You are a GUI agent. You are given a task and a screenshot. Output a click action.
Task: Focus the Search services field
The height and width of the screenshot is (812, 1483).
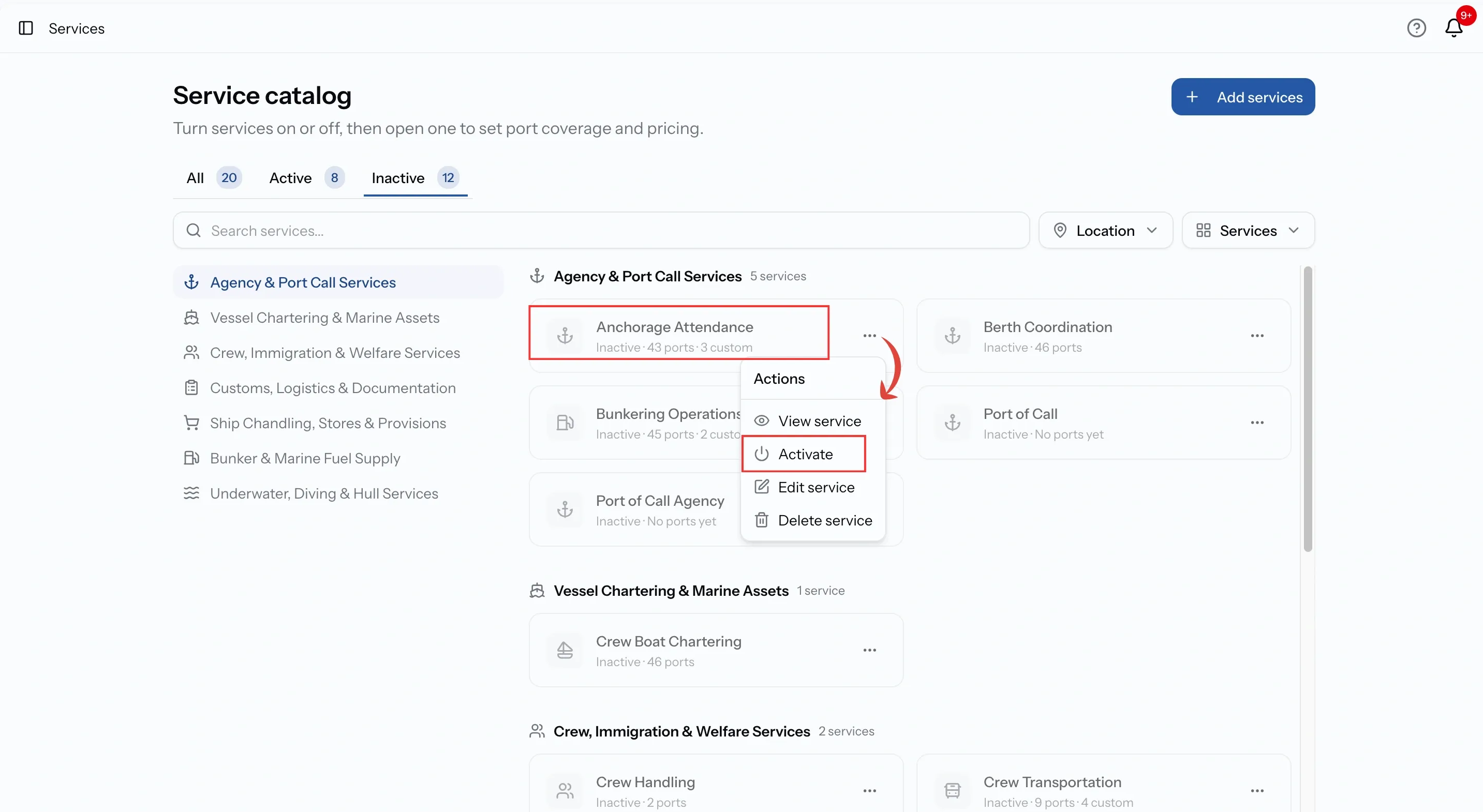pos(601,230)
